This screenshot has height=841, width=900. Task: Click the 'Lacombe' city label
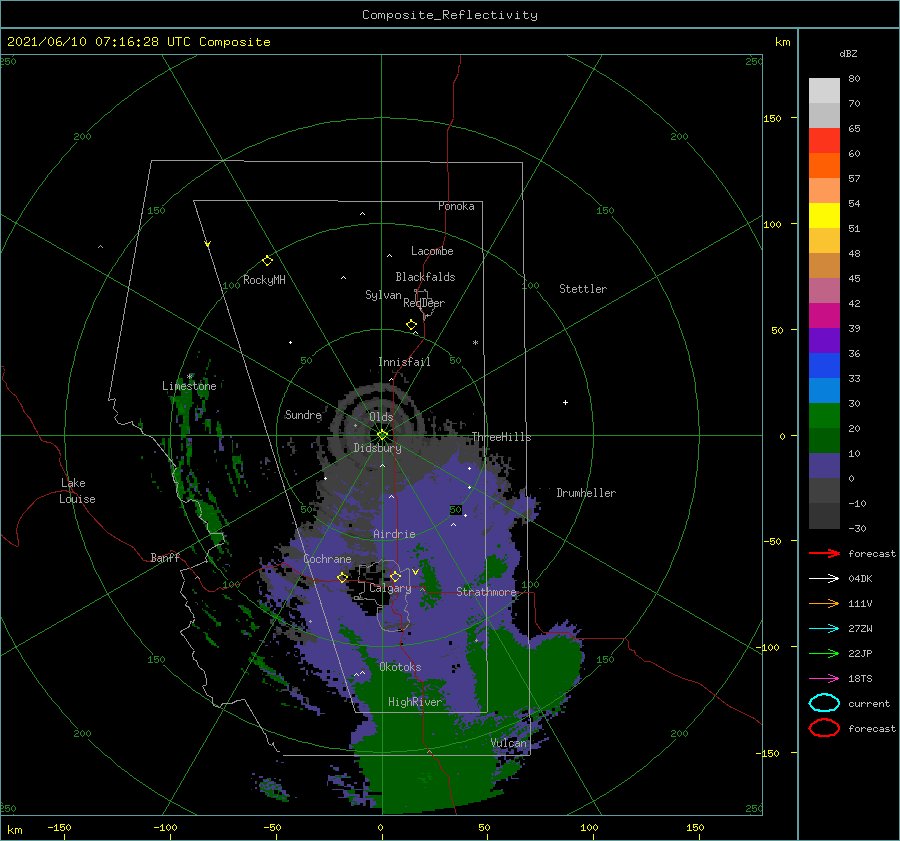(x=432, y=251)
